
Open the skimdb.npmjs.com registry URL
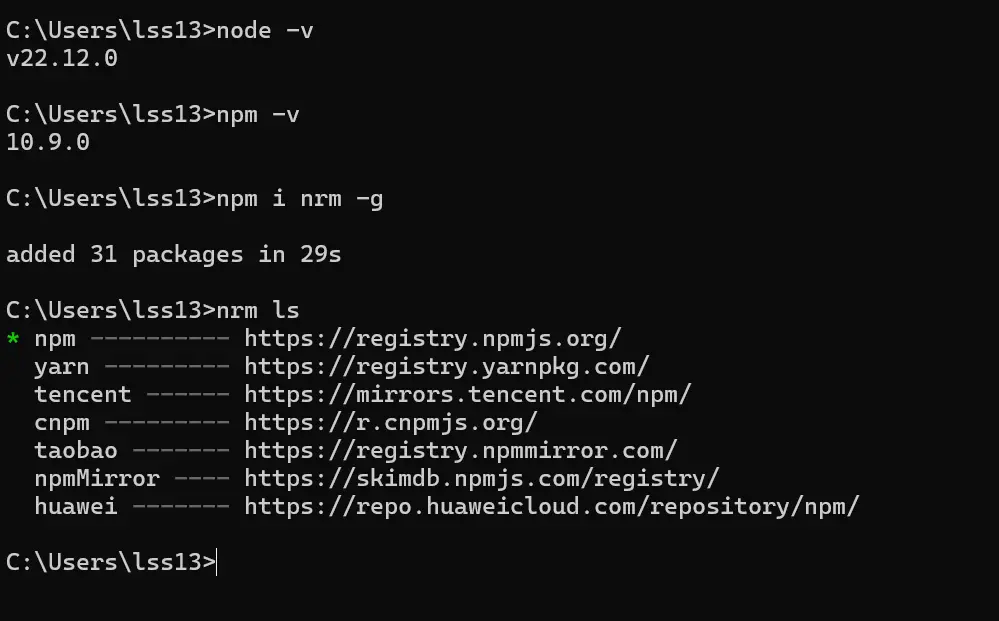pyautogui.click(x=481, y=479)
